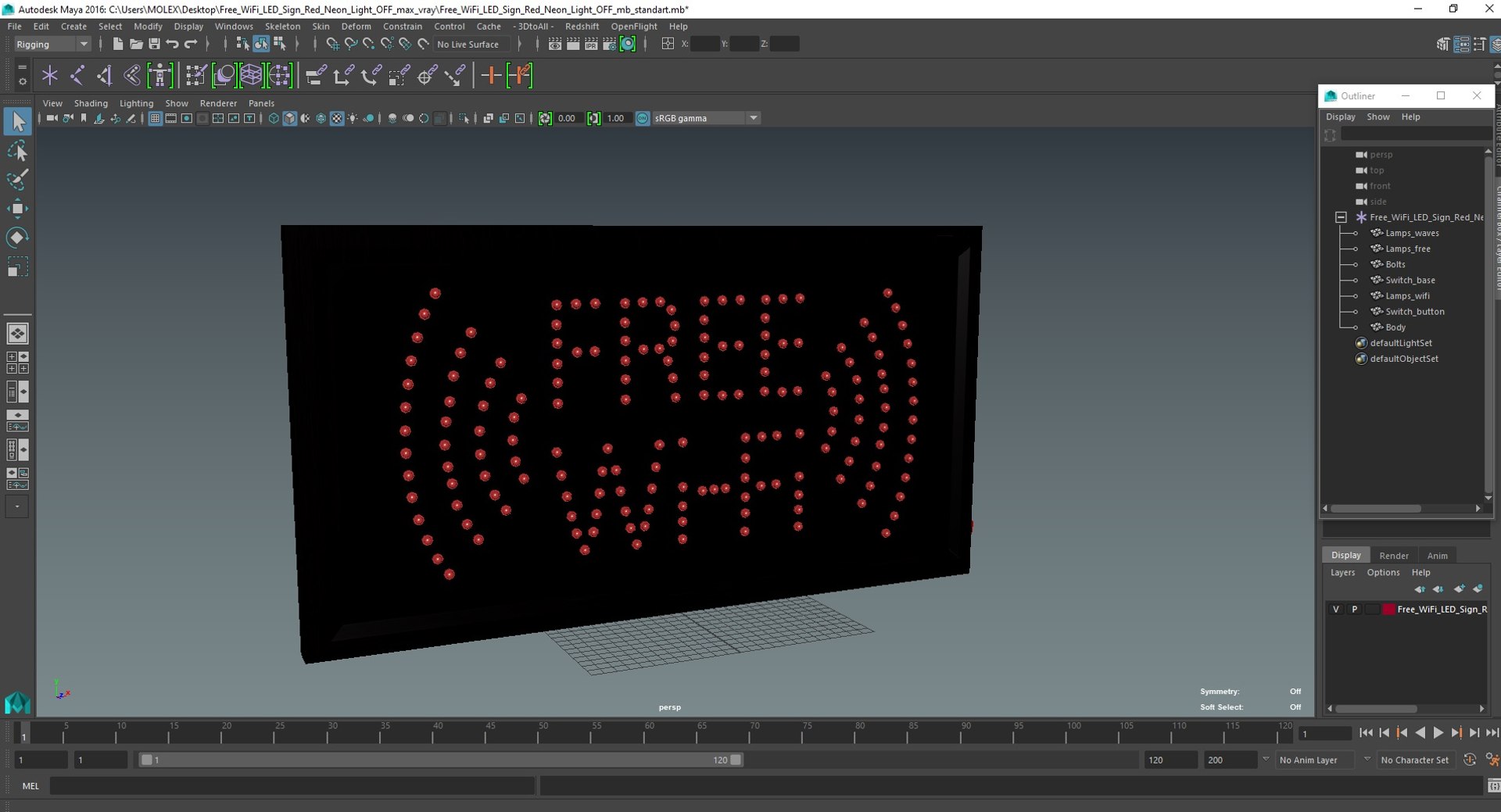Toggle the P playback box of the layer
1501x812 pixels.
pos(1354,610)
